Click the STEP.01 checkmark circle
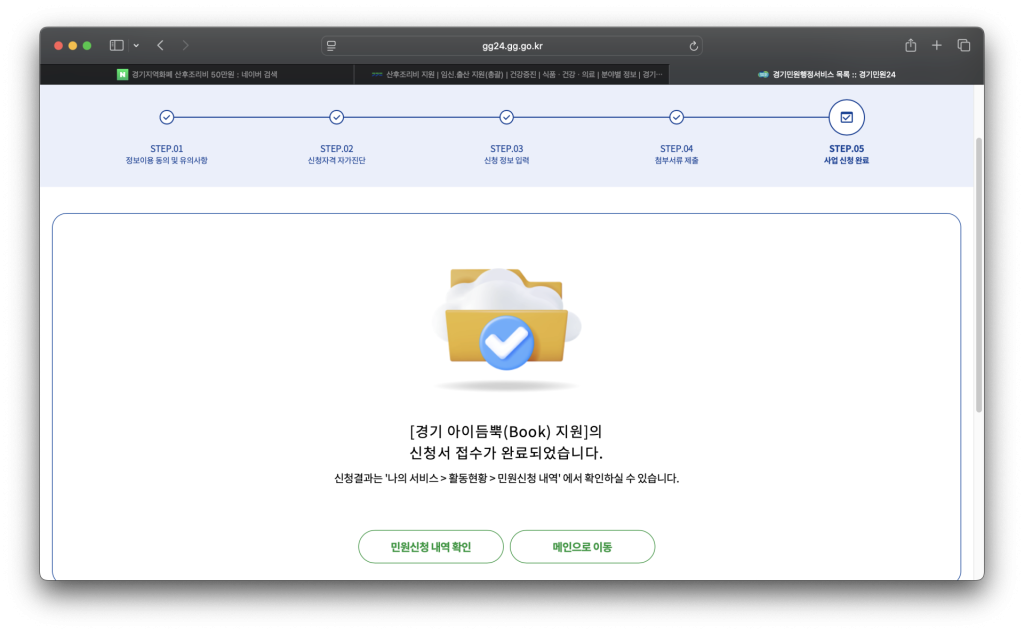Screen dimensions: 1024x633 click(x=167, y=117)
